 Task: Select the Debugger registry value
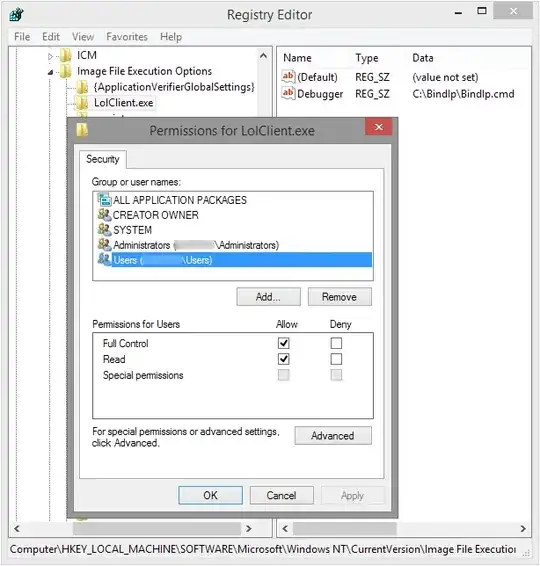(x=320, y=94)
